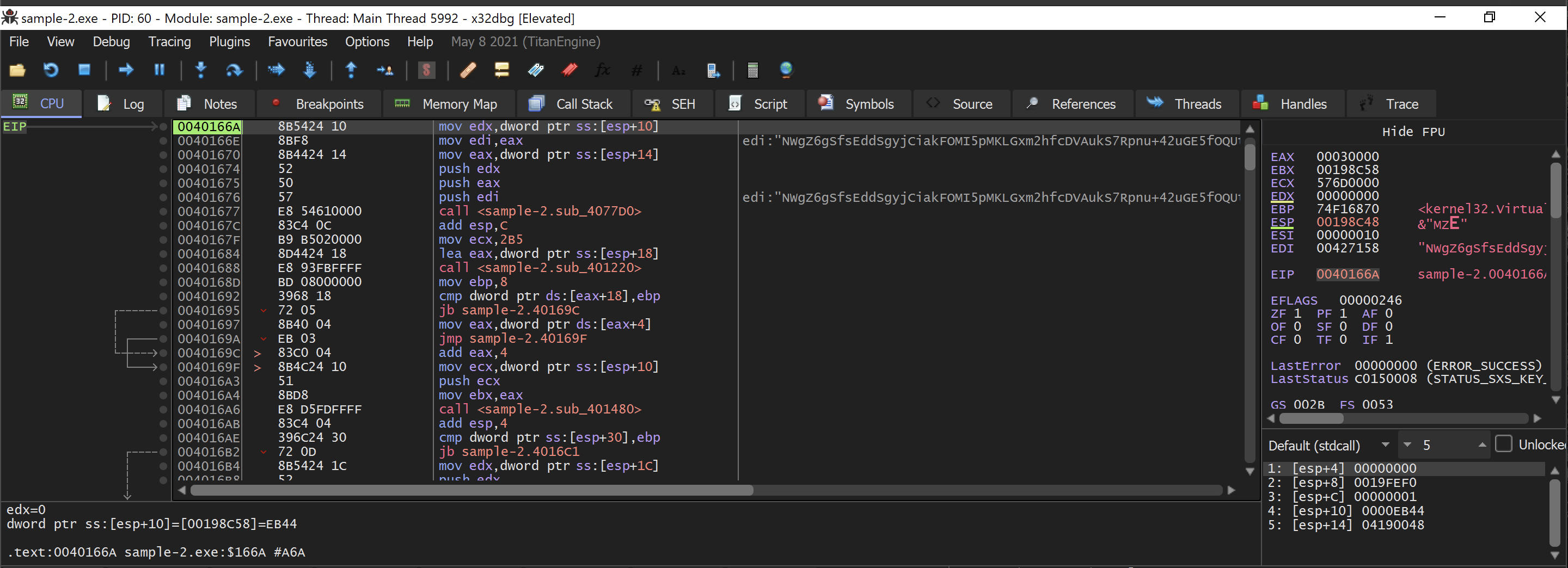Image resolution: width=1568 pixels, height=568 pixels.
Task: Toggle breakpoint bullet at address 00401688
Action: click(x=163, y=268)
